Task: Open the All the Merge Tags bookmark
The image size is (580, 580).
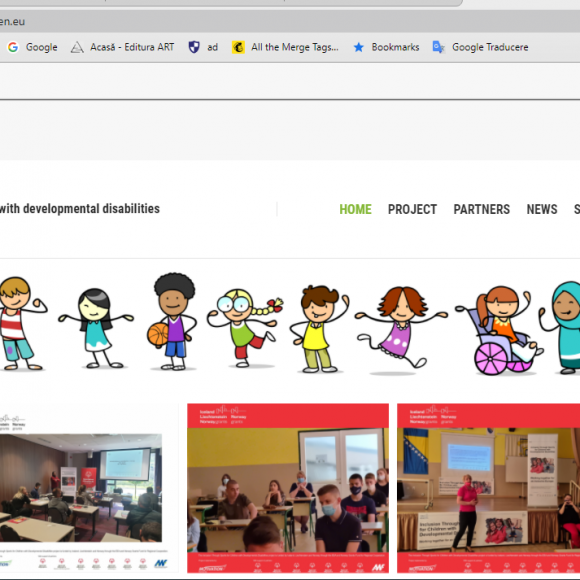Action: point(285,47)
